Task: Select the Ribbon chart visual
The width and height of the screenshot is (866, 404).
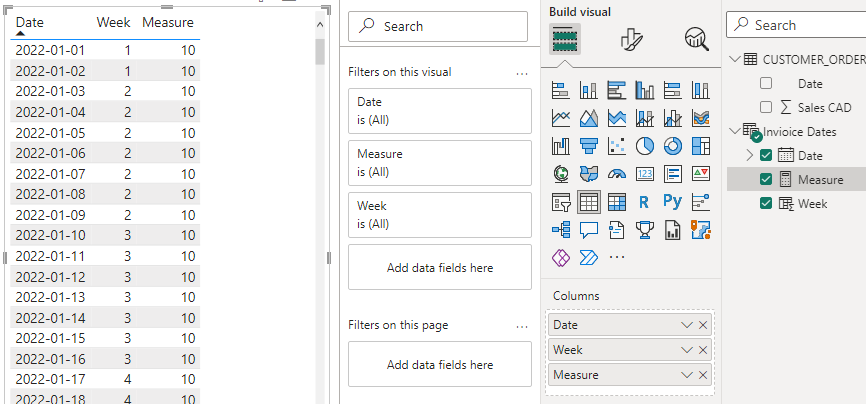Action: [700, 118]
